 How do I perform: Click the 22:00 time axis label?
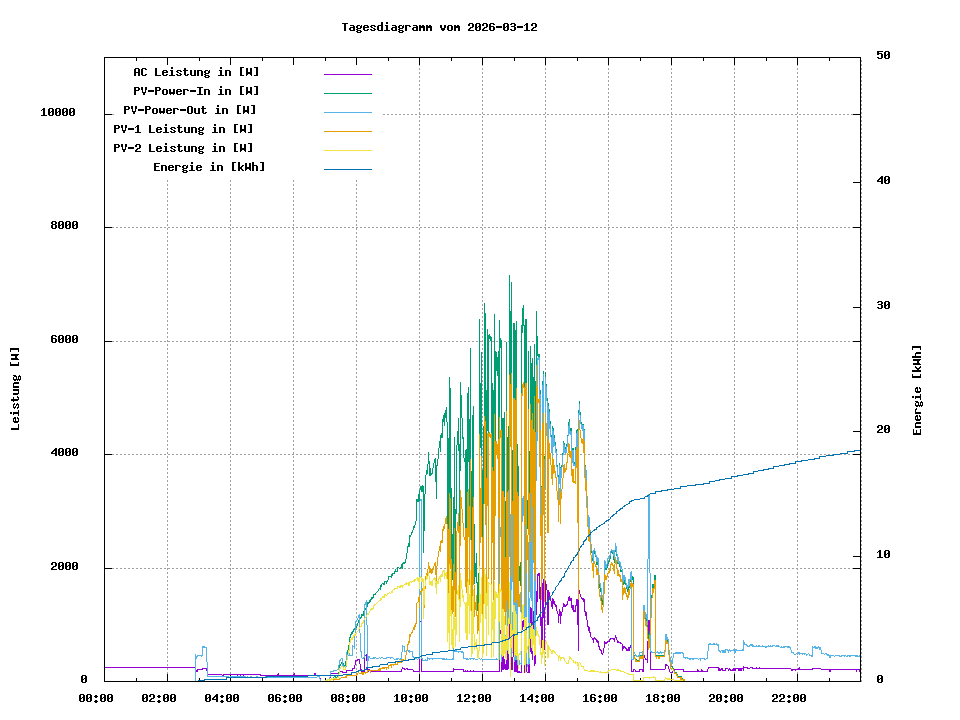tap(790, 697)
